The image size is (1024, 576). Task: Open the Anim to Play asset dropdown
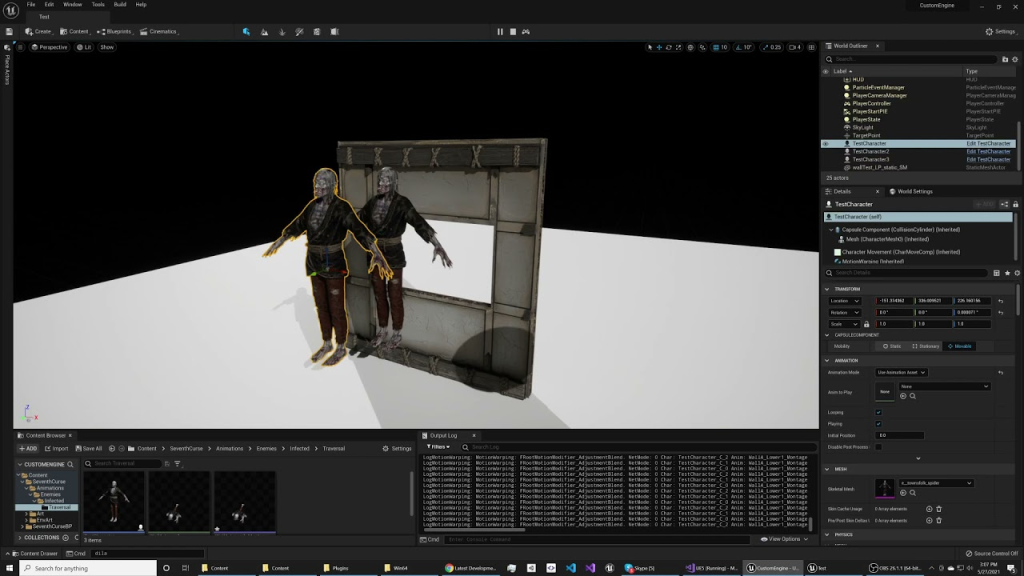[945, 386]
